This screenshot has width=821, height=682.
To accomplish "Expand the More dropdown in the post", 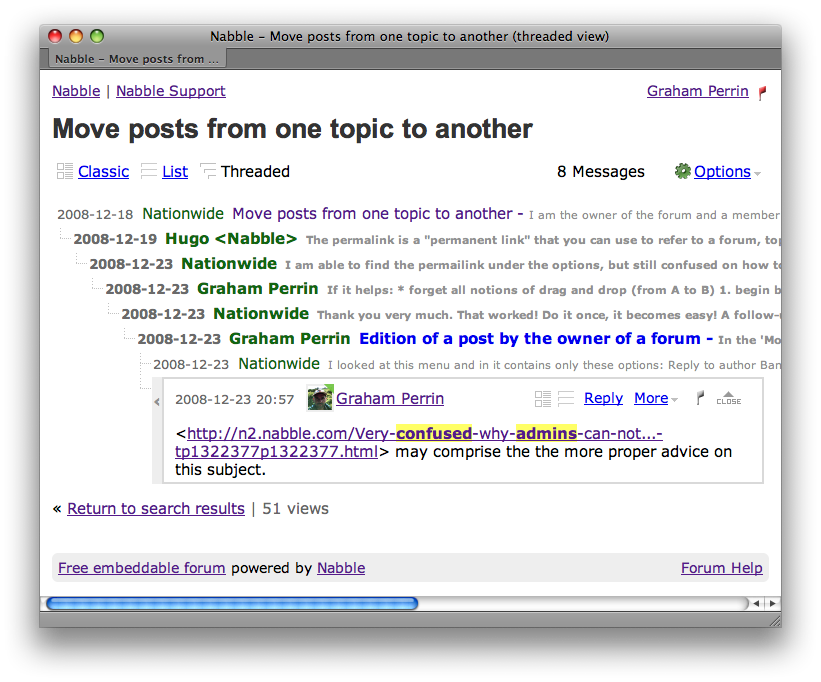I will pos(655,398).
